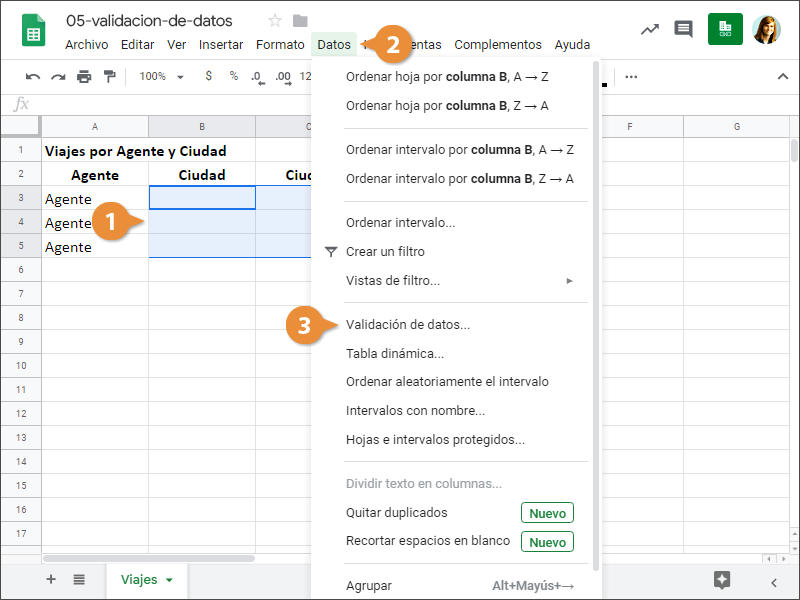
Task: Select the paint format tool
Action: point(109,77)
